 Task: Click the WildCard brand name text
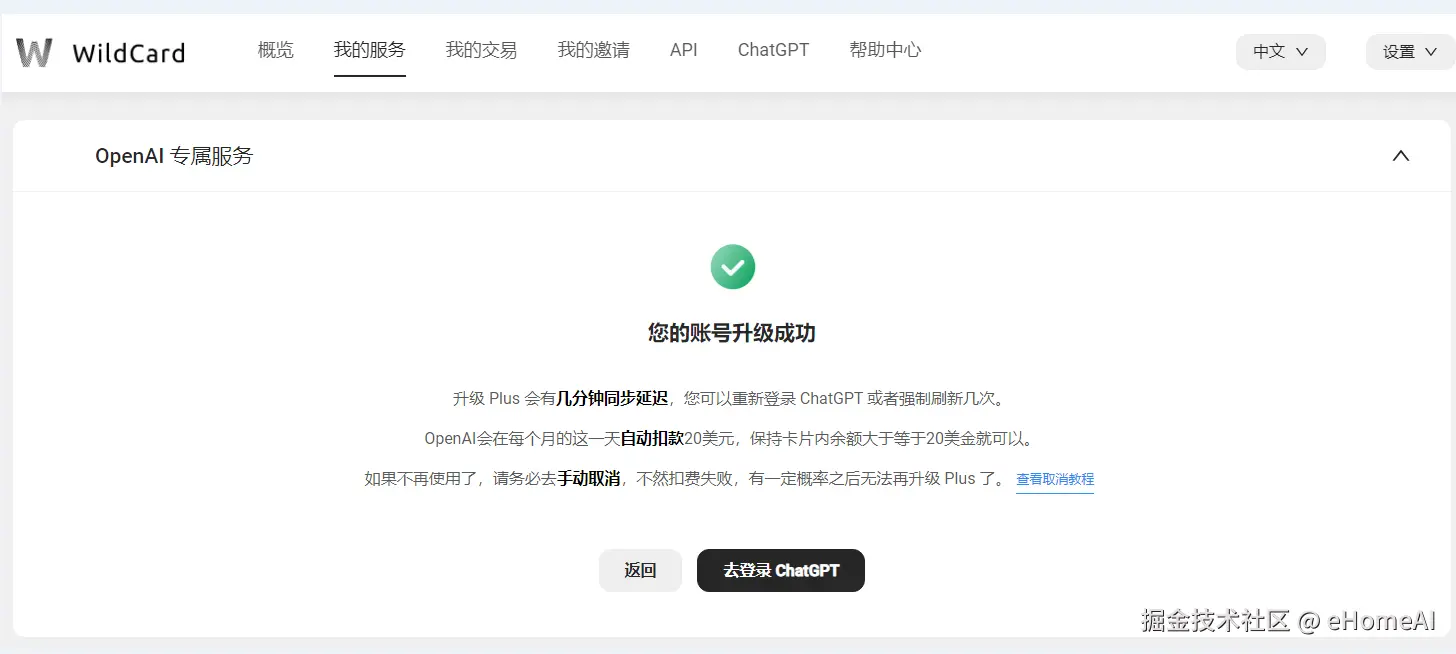(129, 53)
